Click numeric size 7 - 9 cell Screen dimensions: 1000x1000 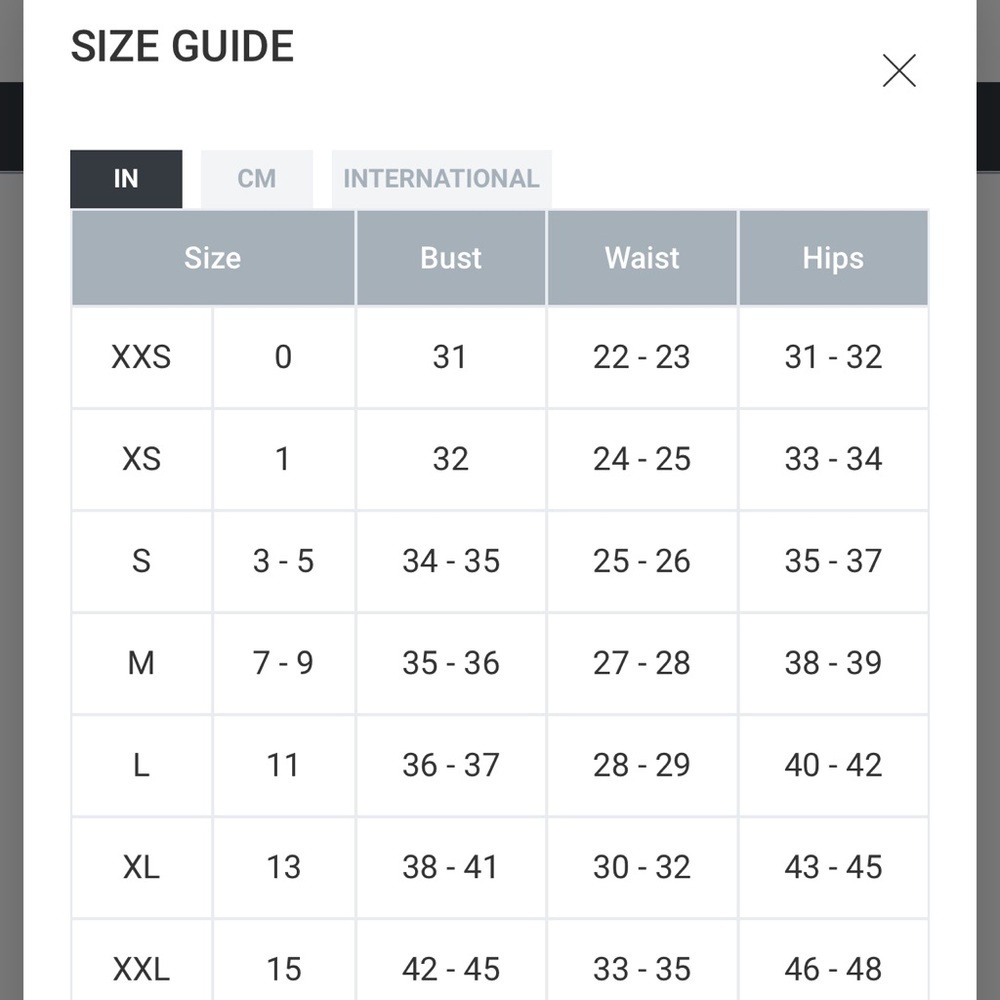283,663
